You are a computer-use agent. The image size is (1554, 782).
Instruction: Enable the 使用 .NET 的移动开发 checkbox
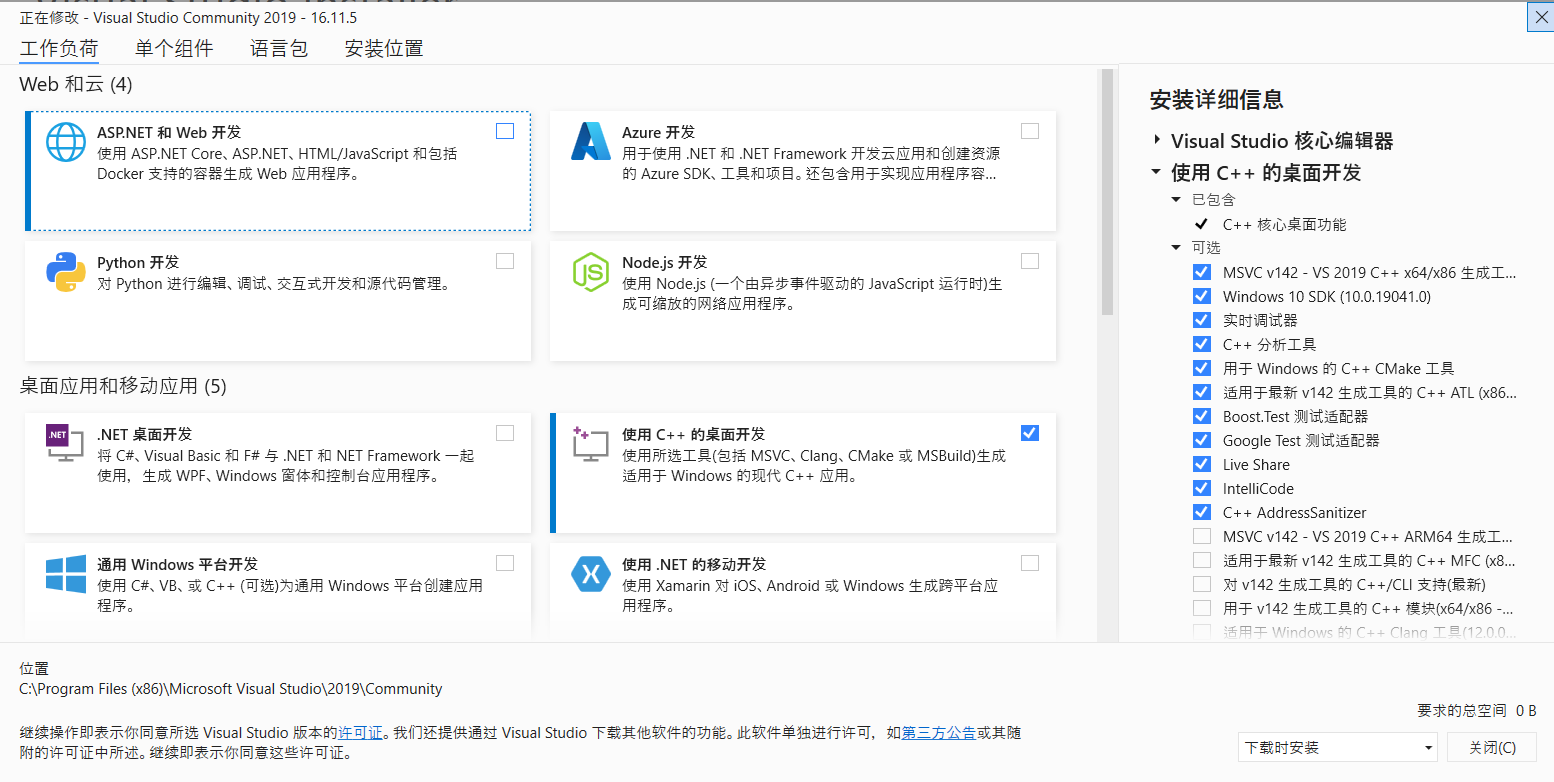pyautogui.click(x=1030, y=563)
